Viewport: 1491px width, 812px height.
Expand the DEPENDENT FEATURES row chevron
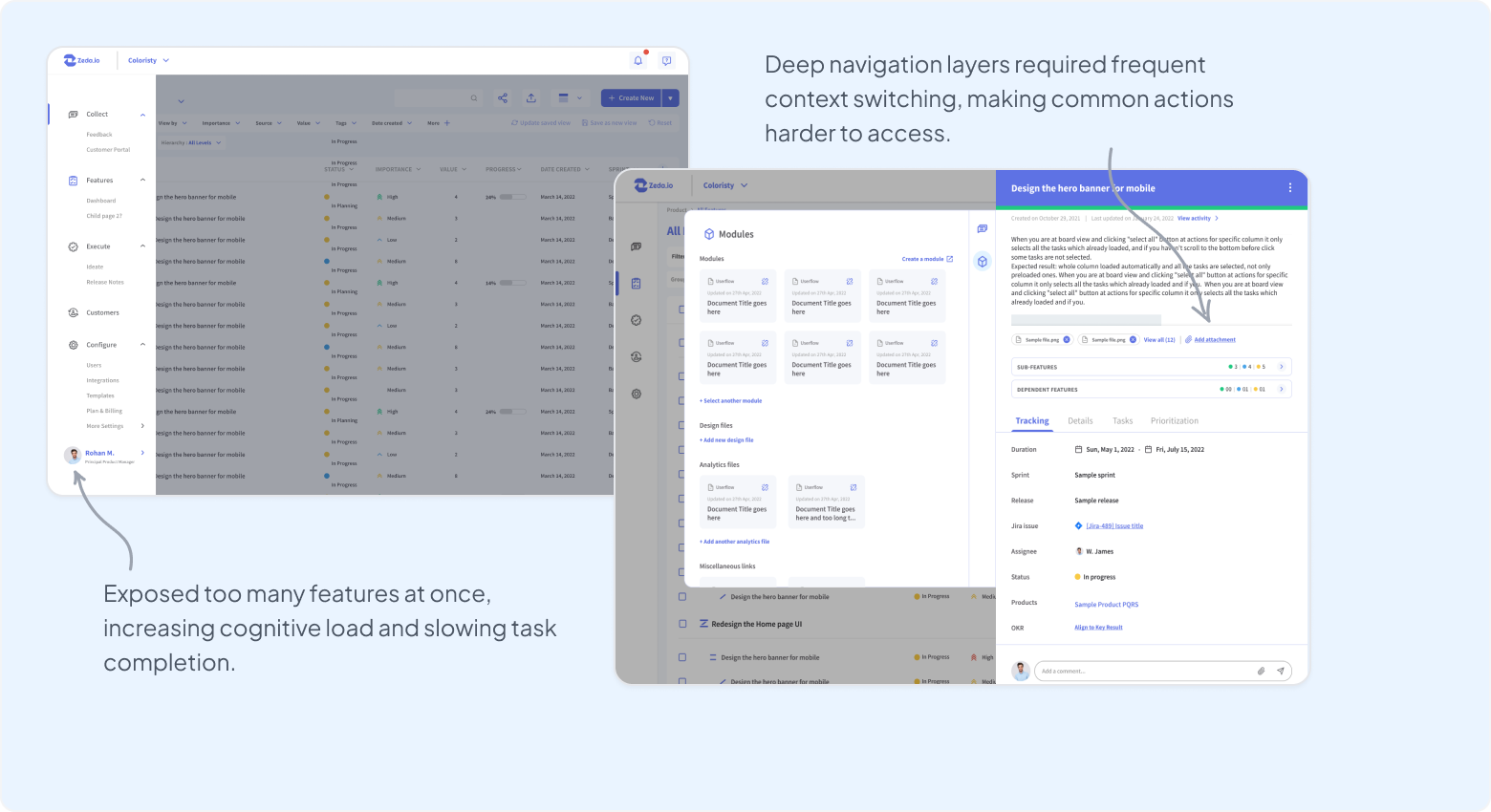[1282, 390]
